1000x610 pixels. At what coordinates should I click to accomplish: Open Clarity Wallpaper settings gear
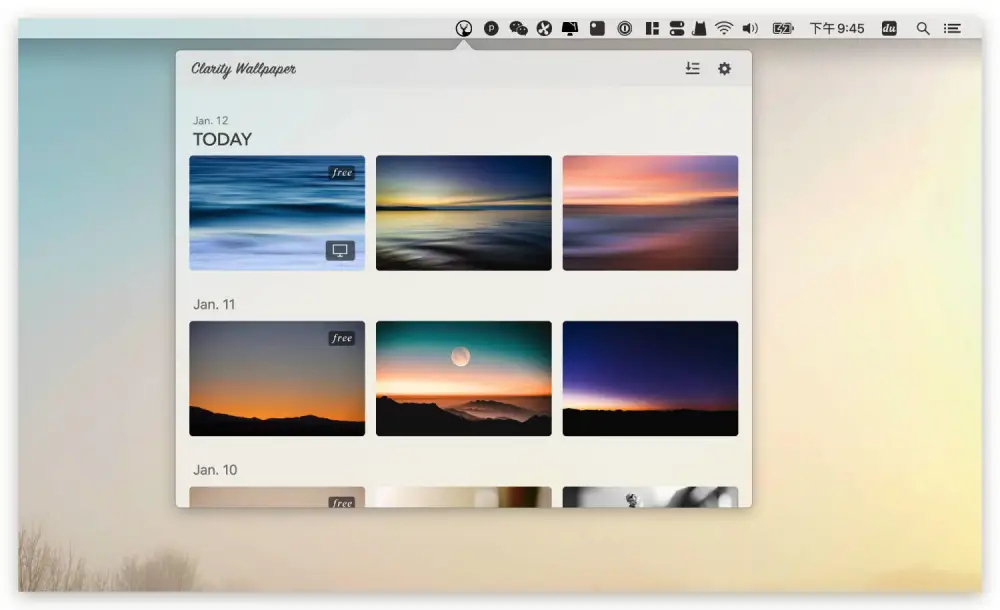pos(724,68)
